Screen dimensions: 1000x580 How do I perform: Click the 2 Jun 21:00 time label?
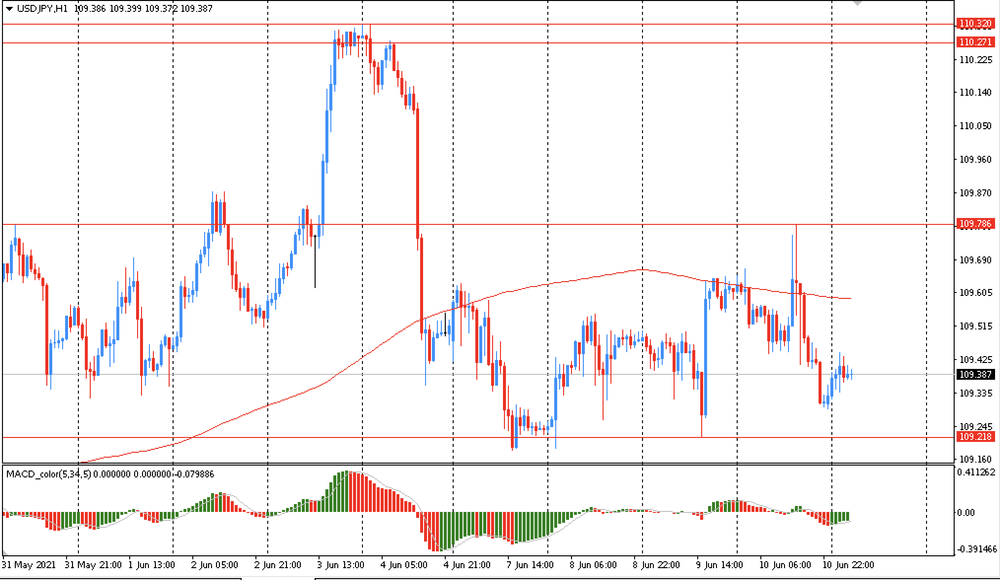[277, 565]
